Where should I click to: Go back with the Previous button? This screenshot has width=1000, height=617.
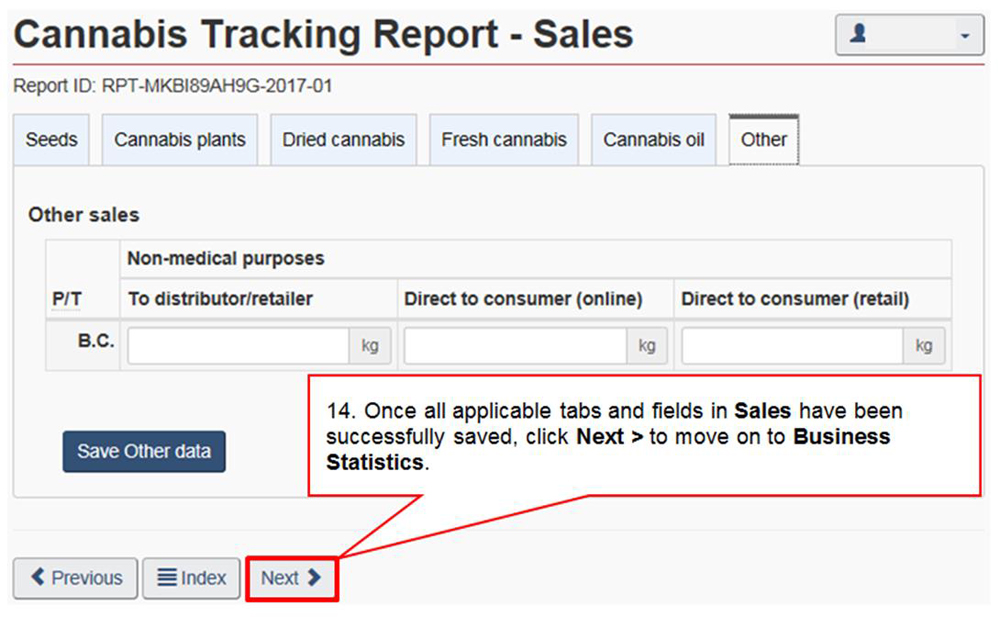click(x=75, y=578)
